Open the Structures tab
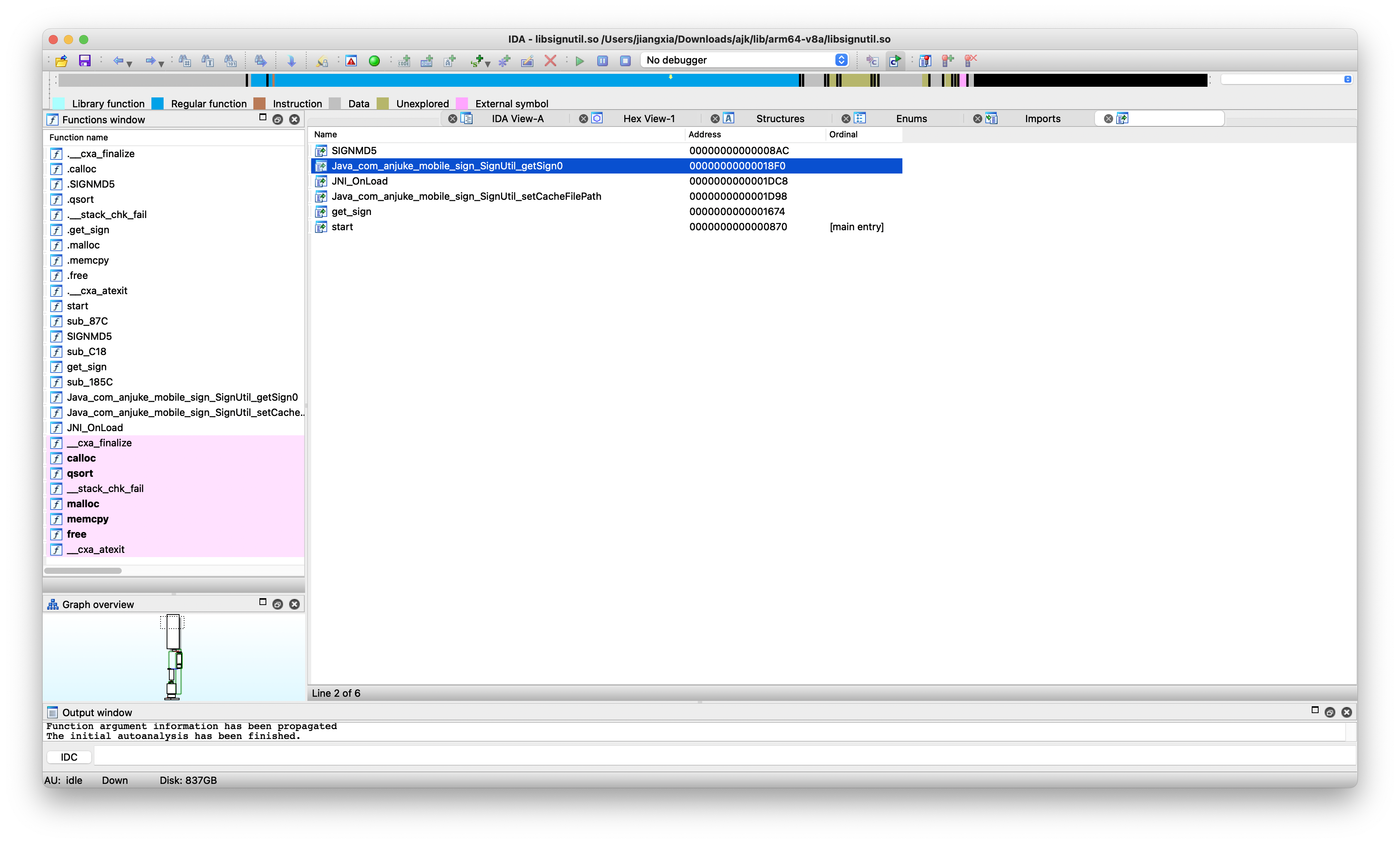Image resolution: width=1400 pixels, height=844 pixels. (x=780, y=119)
